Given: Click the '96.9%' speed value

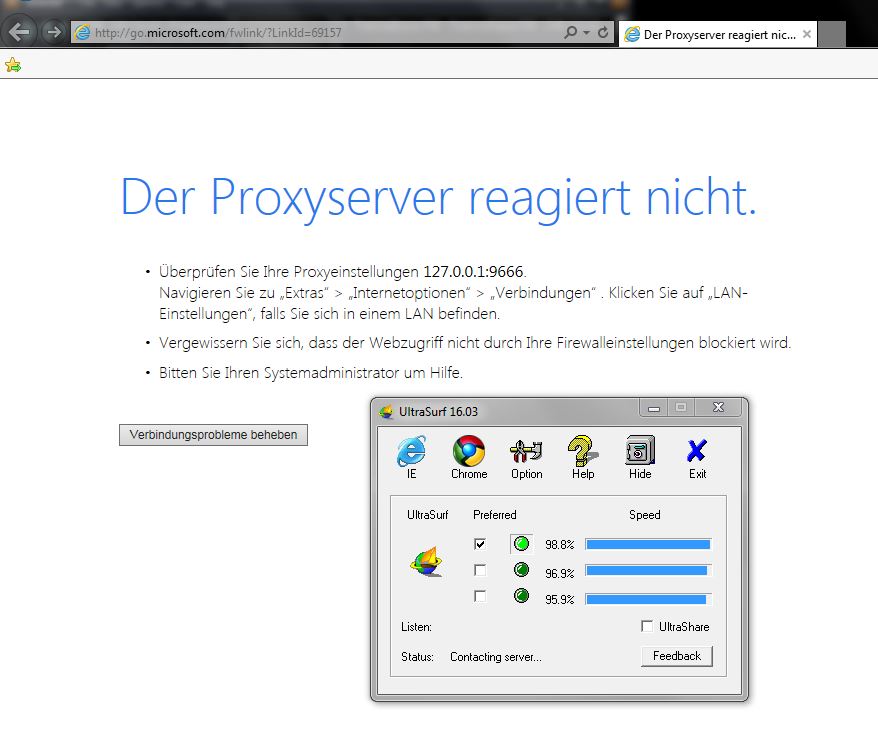Looking at the screenshot, I should click(x=559, y=574).
